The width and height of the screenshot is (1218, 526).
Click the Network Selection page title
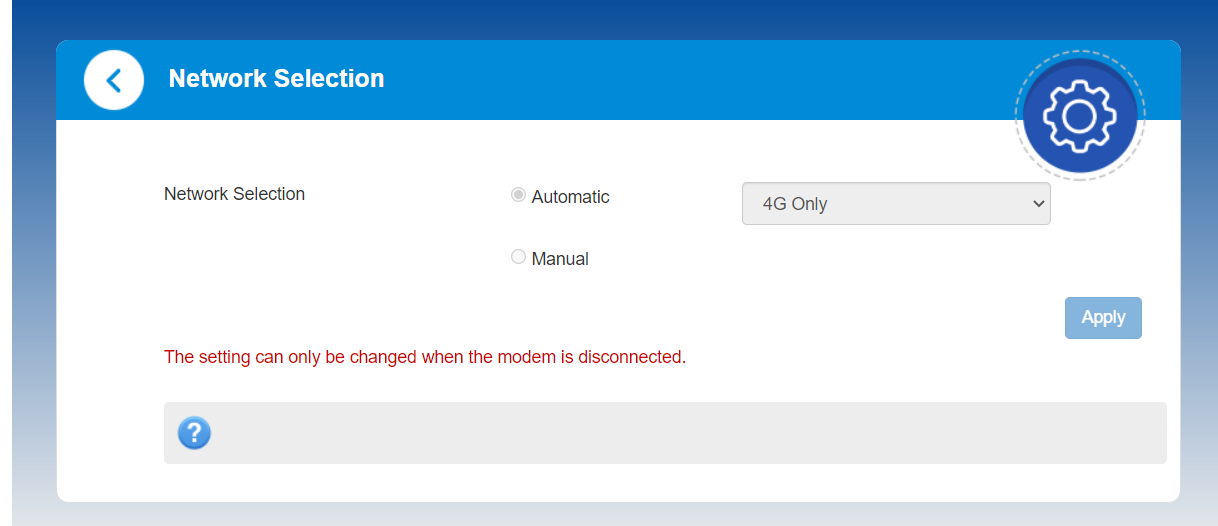point(276,79)
